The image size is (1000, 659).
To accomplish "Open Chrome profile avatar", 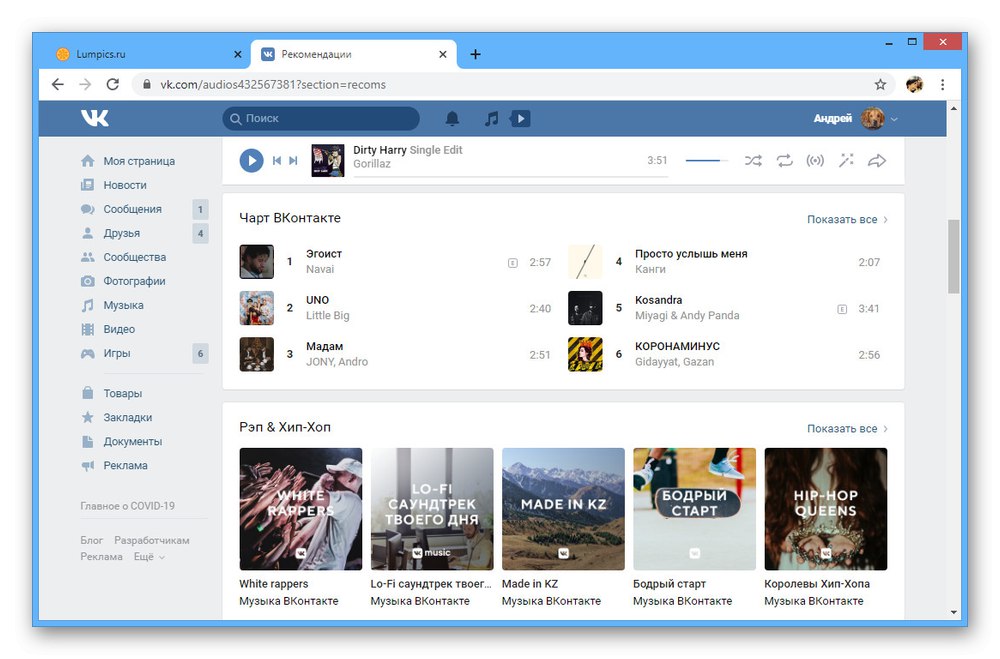I will (915, 84).
